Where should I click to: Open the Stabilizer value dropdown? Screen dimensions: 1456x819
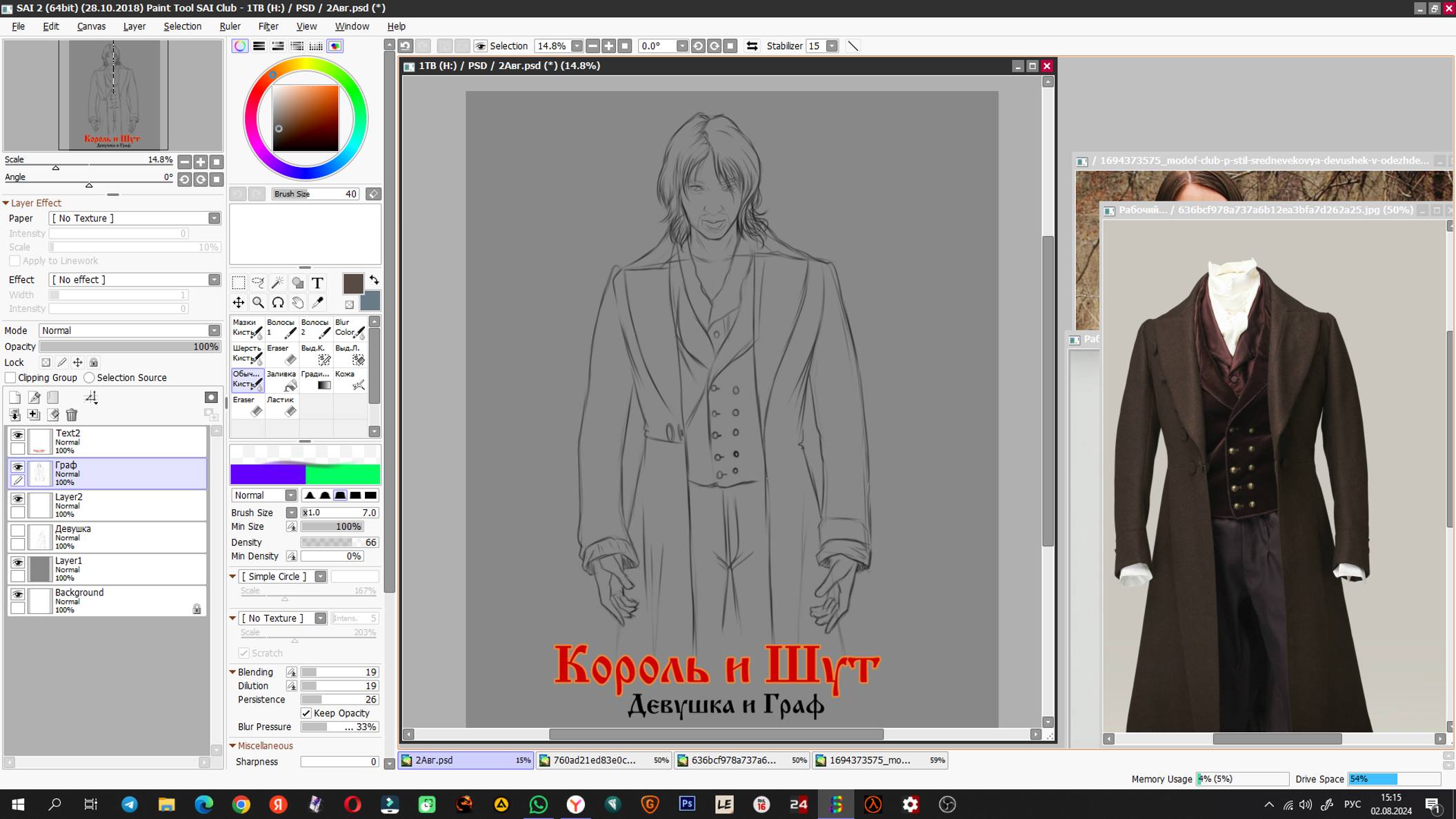[832, 46]
